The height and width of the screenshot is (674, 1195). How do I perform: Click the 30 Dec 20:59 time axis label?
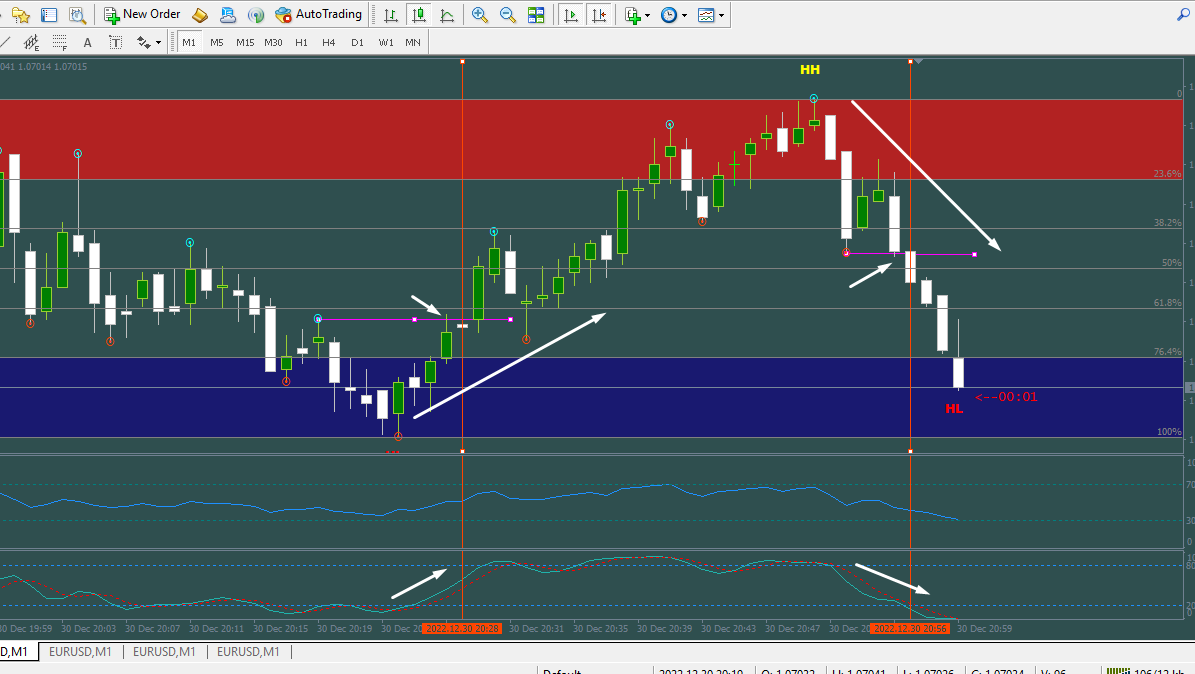pos(985,629)
